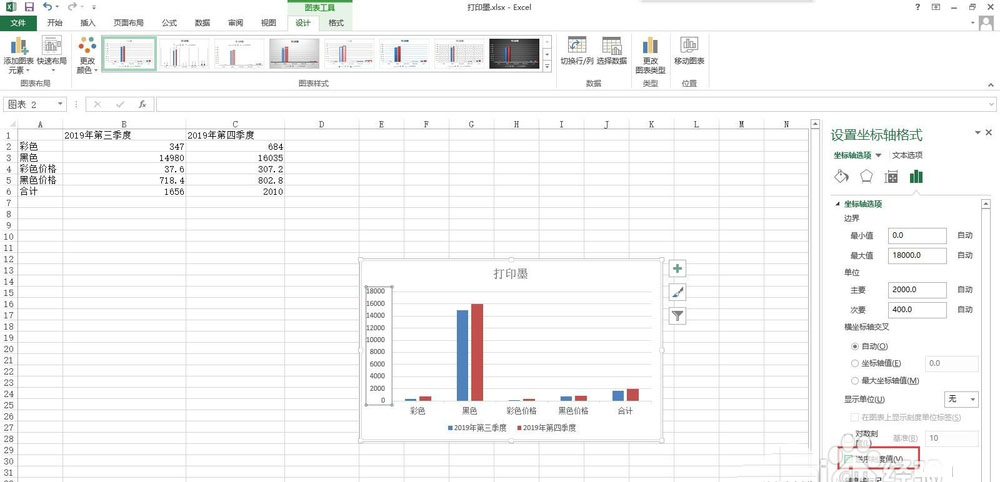
Task: Select Maximum axis value (最大坐标轴值) radio
Action: pos(854,380)
